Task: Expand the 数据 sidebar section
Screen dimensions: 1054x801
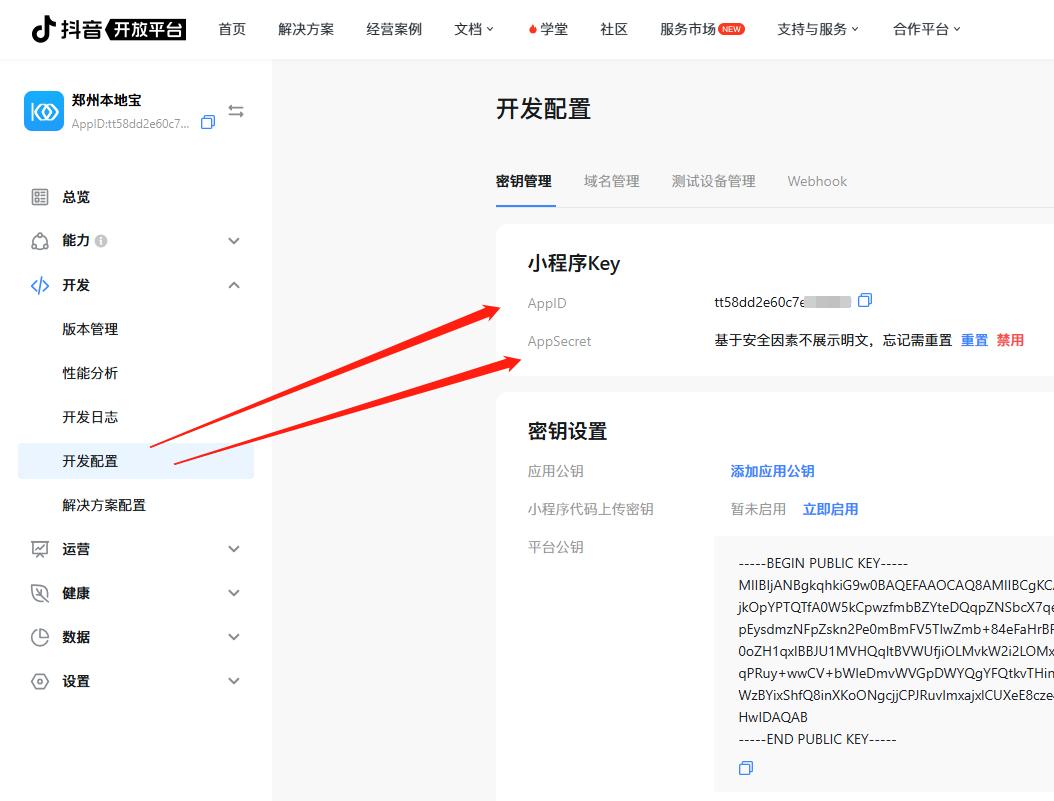Action: (x=234, y=637)
